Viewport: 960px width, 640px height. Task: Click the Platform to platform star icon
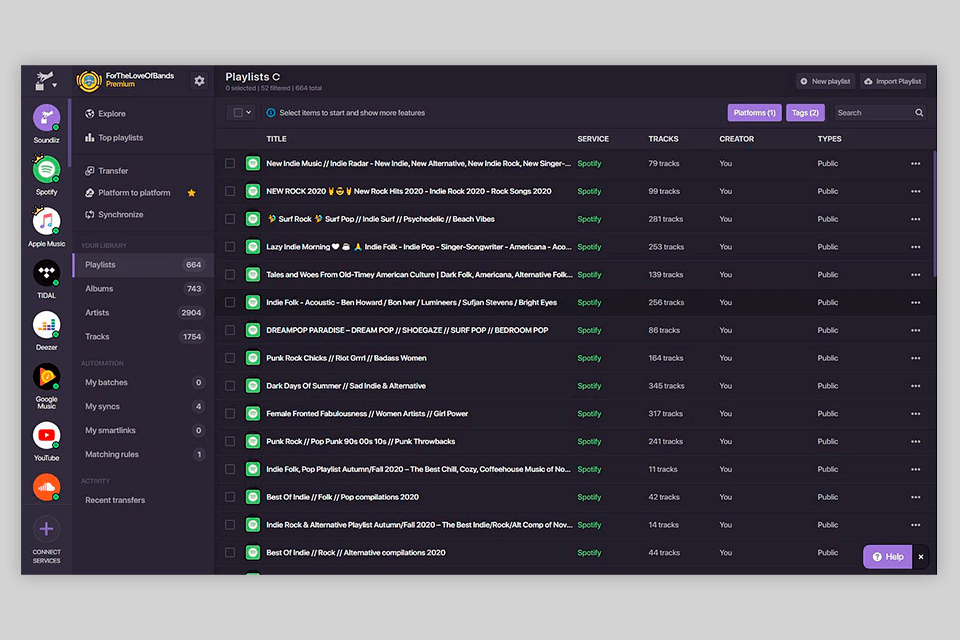[192, 193]
